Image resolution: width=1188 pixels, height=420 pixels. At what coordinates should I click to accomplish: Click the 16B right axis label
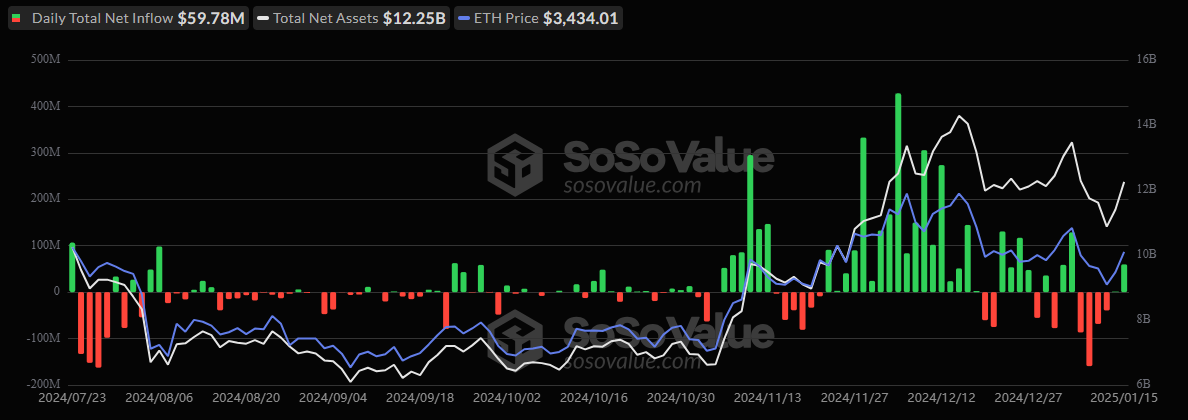(x=1145, y=60)
